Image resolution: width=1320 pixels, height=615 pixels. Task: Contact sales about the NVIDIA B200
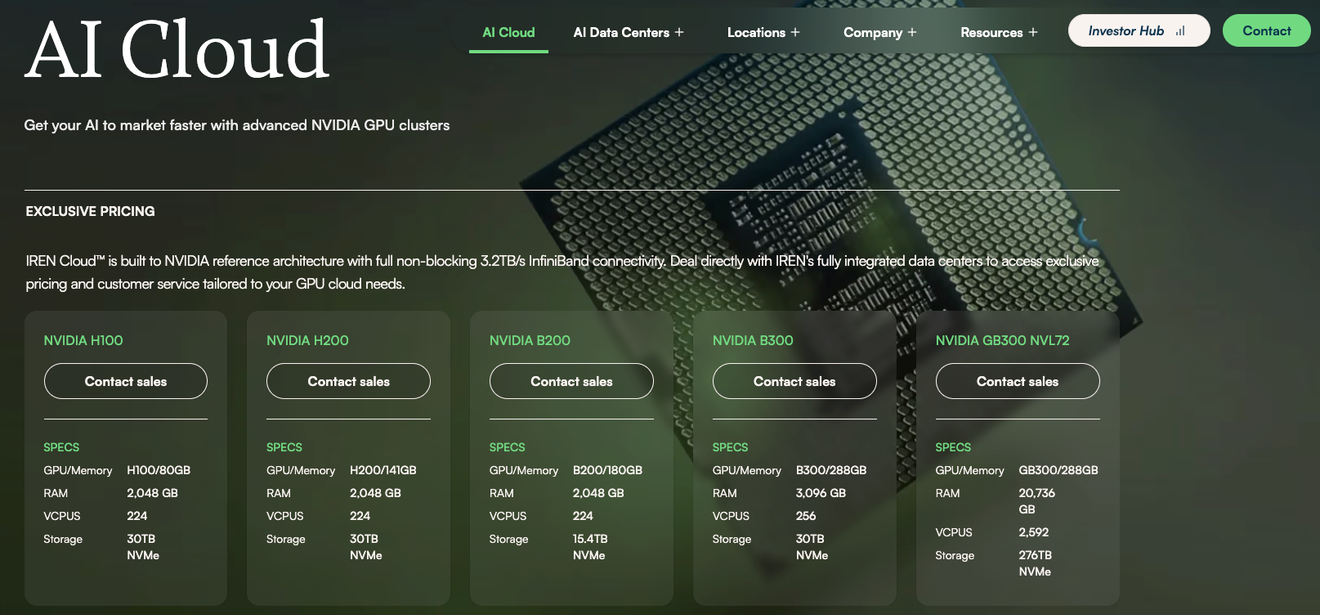point(571,381)
